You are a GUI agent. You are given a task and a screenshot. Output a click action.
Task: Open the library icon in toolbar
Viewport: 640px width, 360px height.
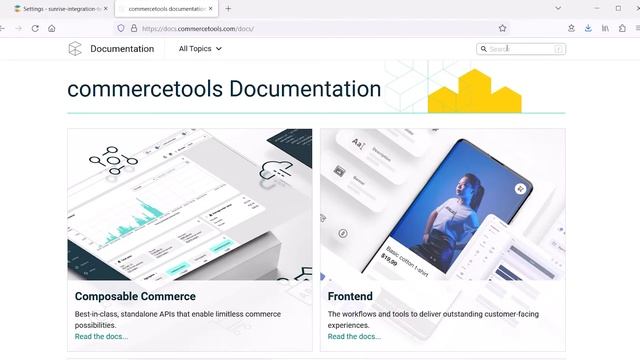click(x=605, y=28)
